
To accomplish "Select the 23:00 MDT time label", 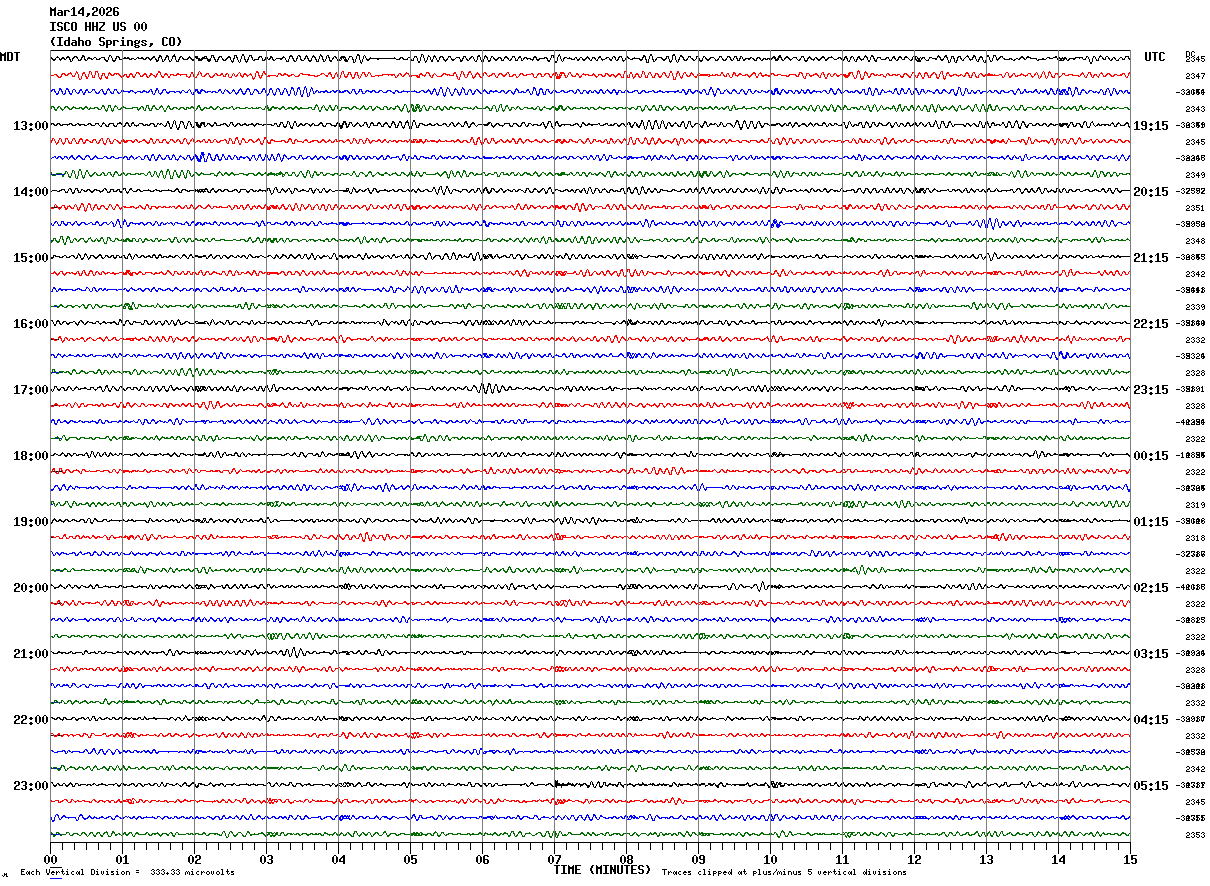I will [x=30, y=786].
